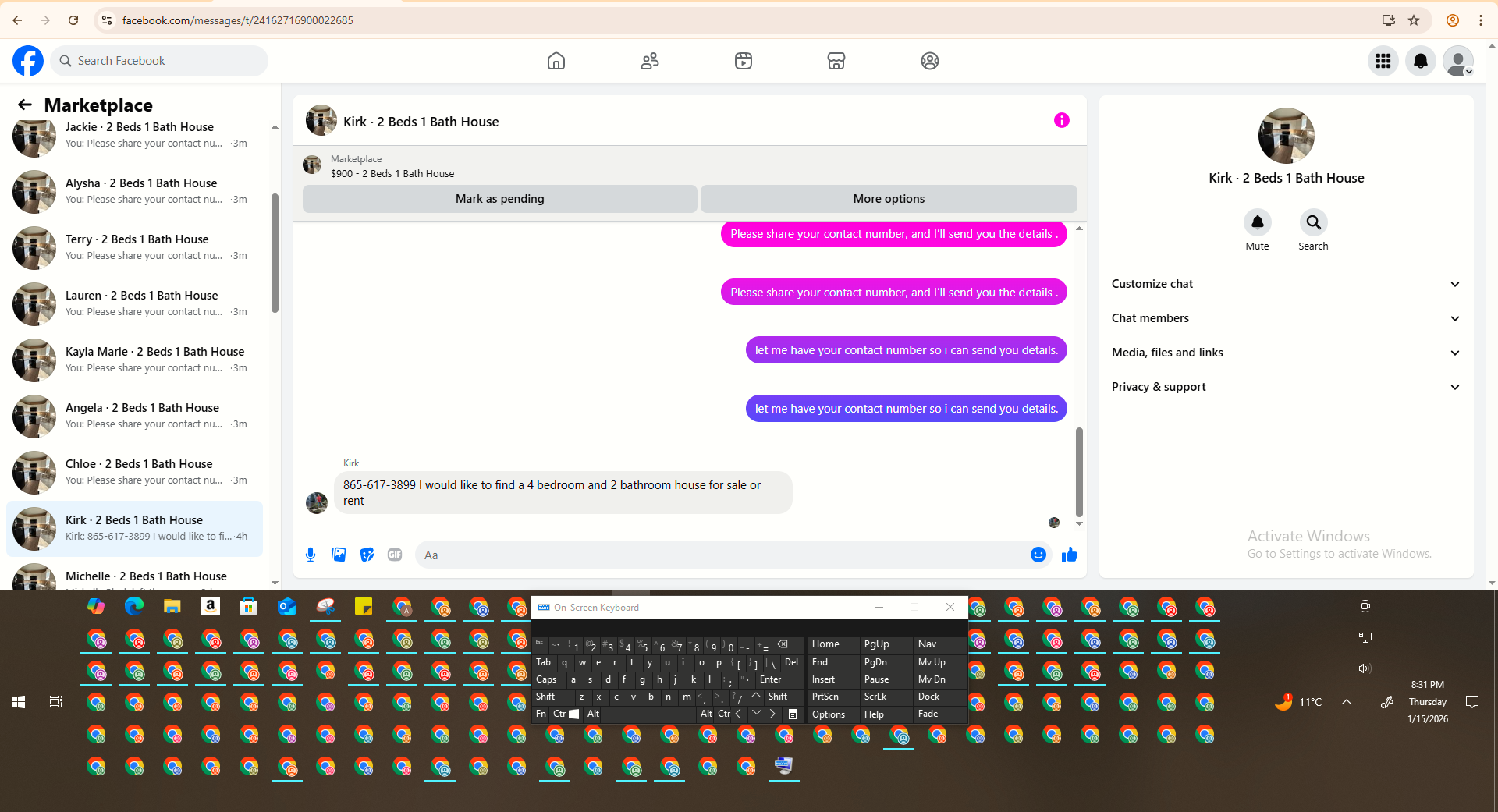Open the Marketplace storefront icon

(x=836, y=61)
